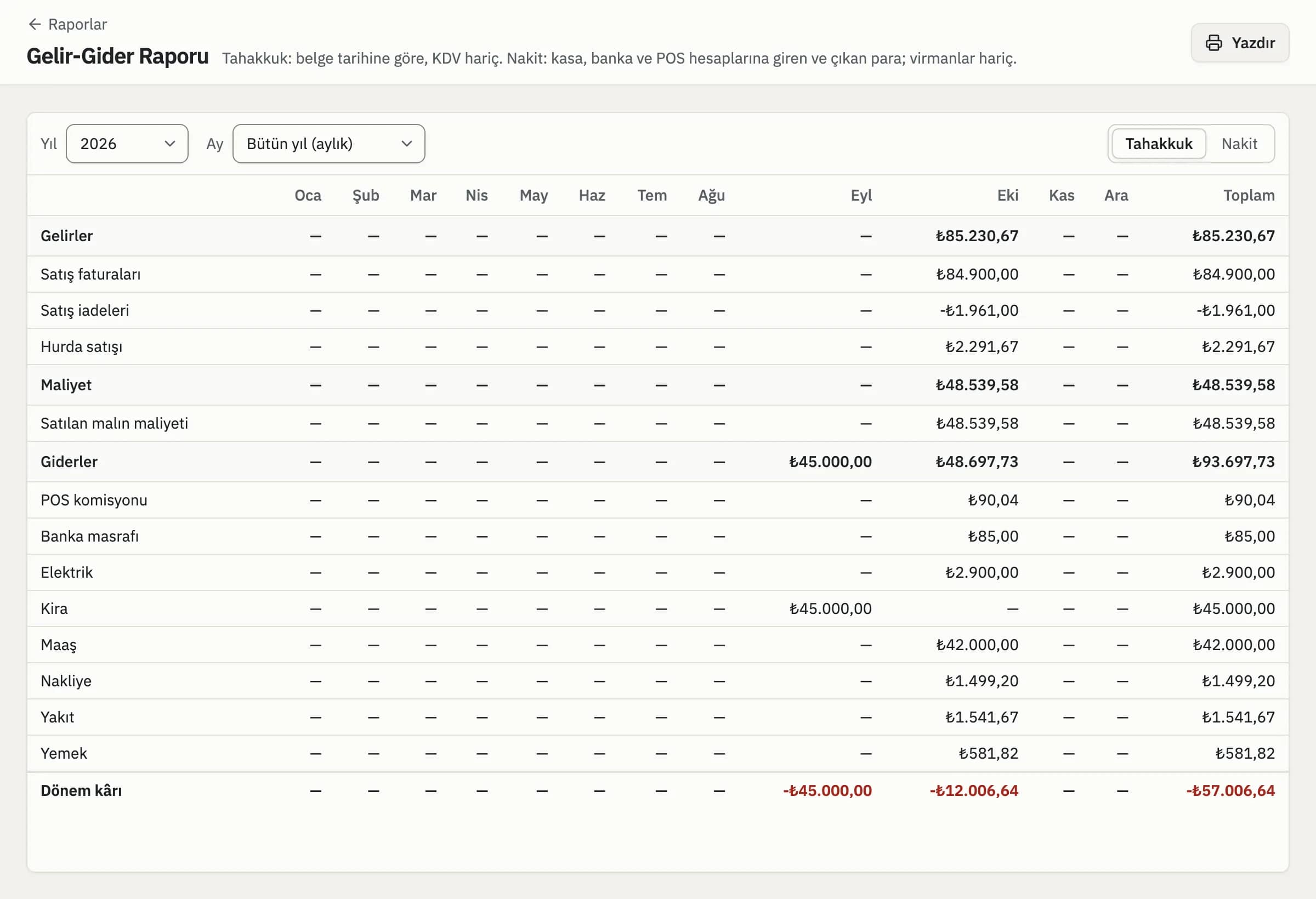Select the Oca column header
This screenshot has width=1316, height=899.
308,195
